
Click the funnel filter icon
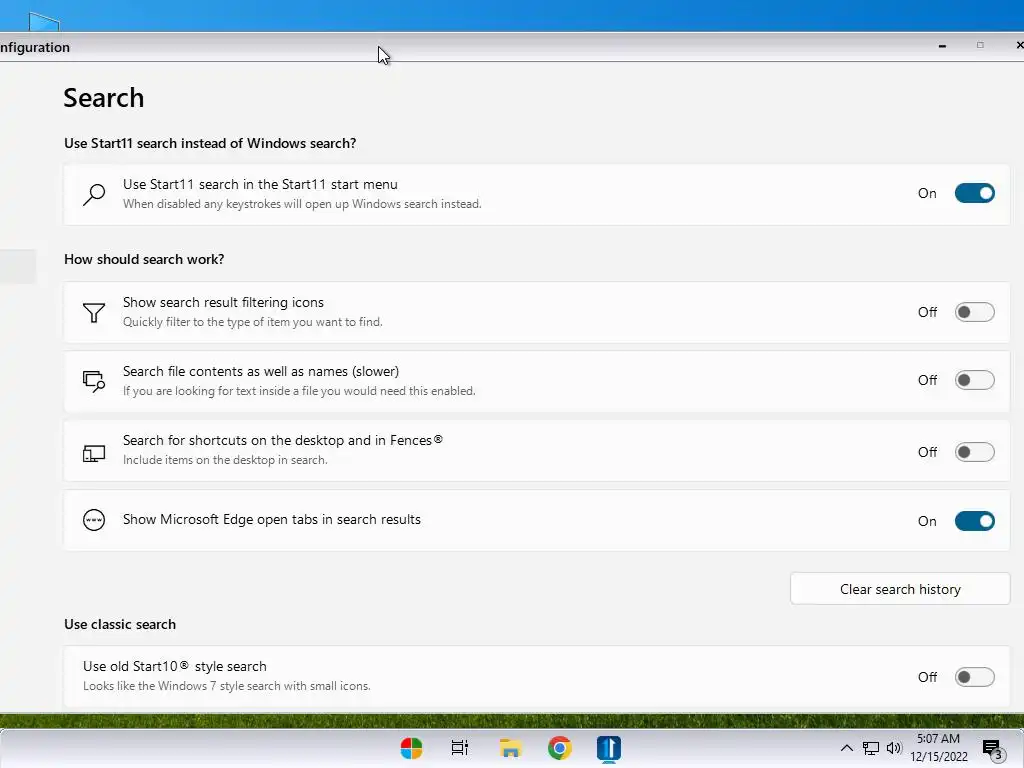pyautogui.click(x=94, y=313)
